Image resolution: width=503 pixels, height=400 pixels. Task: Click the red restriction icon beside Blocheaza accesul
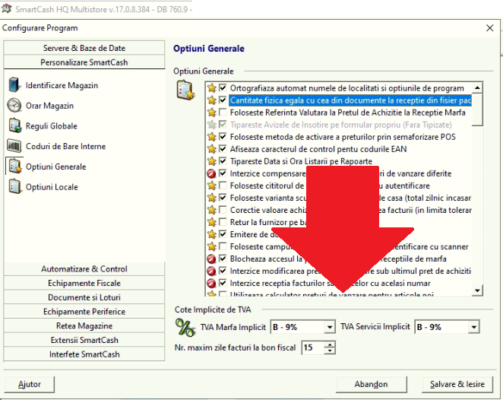click(211, 259)
